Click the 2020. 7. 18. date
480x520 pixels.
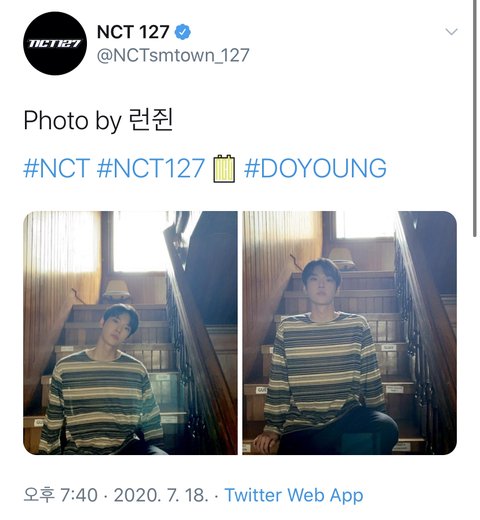click(161, 495)
